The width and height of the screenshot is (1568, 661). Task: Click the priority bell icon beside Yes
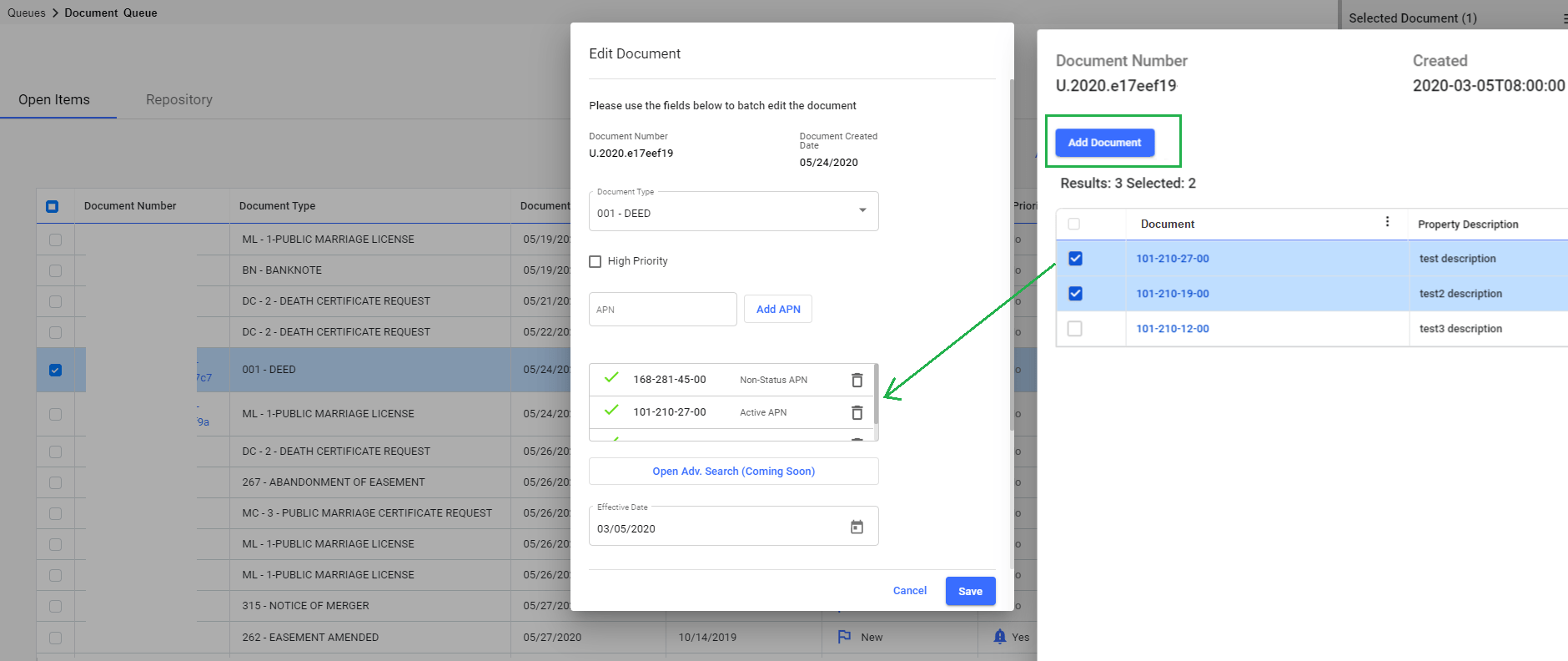click(1000, 637)
